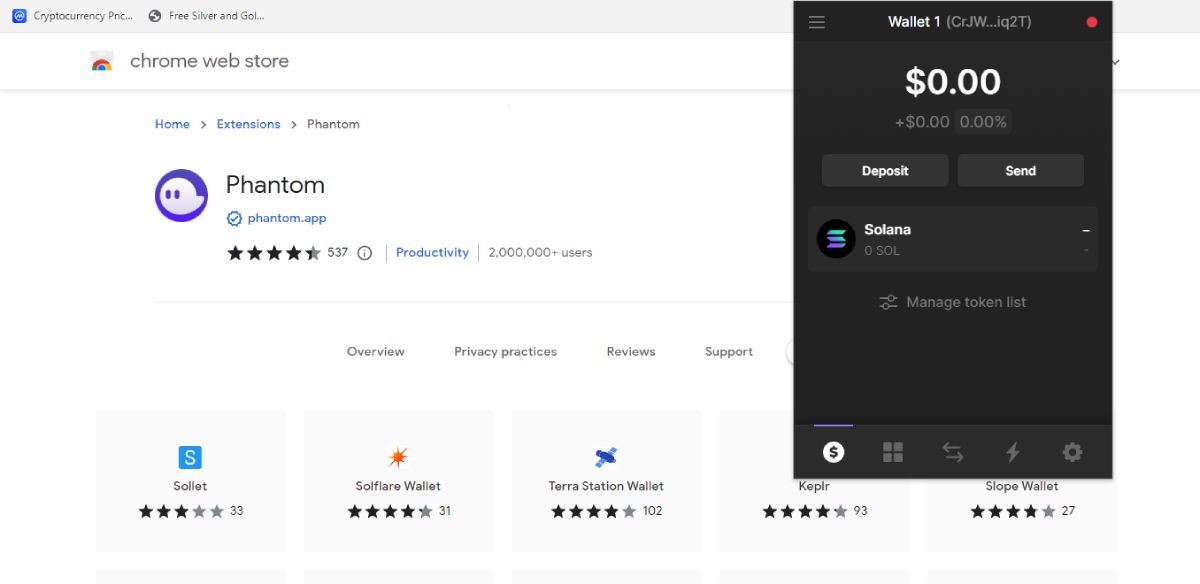Open the phantom.app publisher link
Viewport: 1200px width, 584px height.
pyautogui.click(x=287, y=218)
